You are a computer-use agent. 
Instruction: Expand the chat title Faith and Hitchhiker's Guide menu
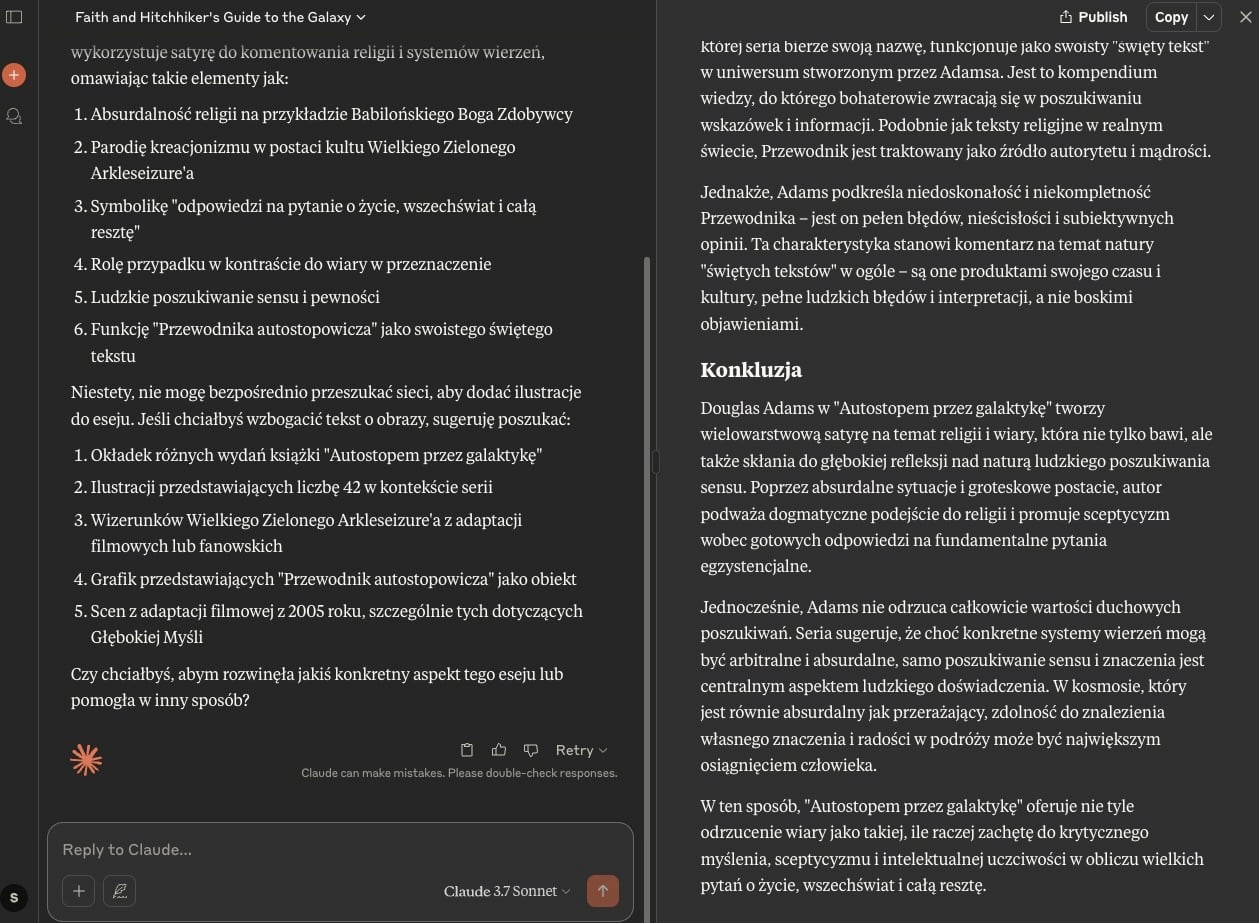point(220,17)
